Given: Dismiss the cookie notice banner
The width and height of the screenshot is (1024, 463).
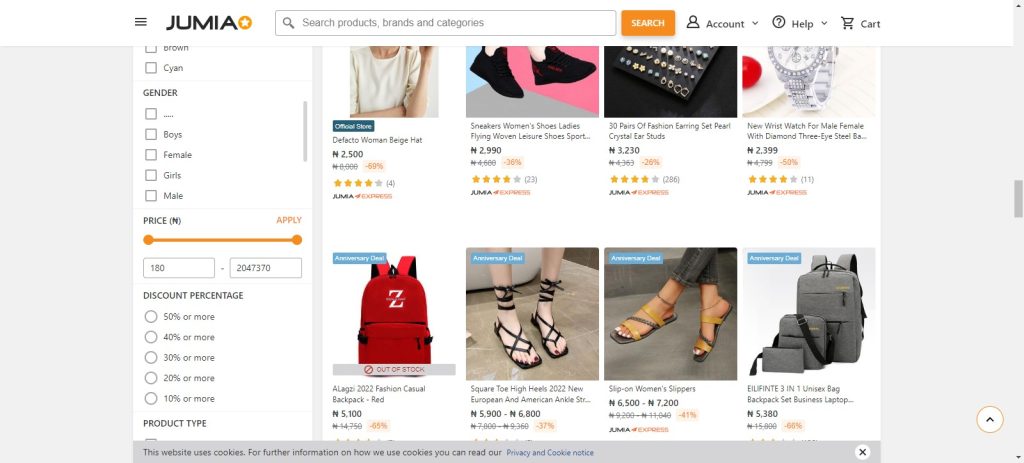Looking at the screenshot, I should tap(862, 452).
